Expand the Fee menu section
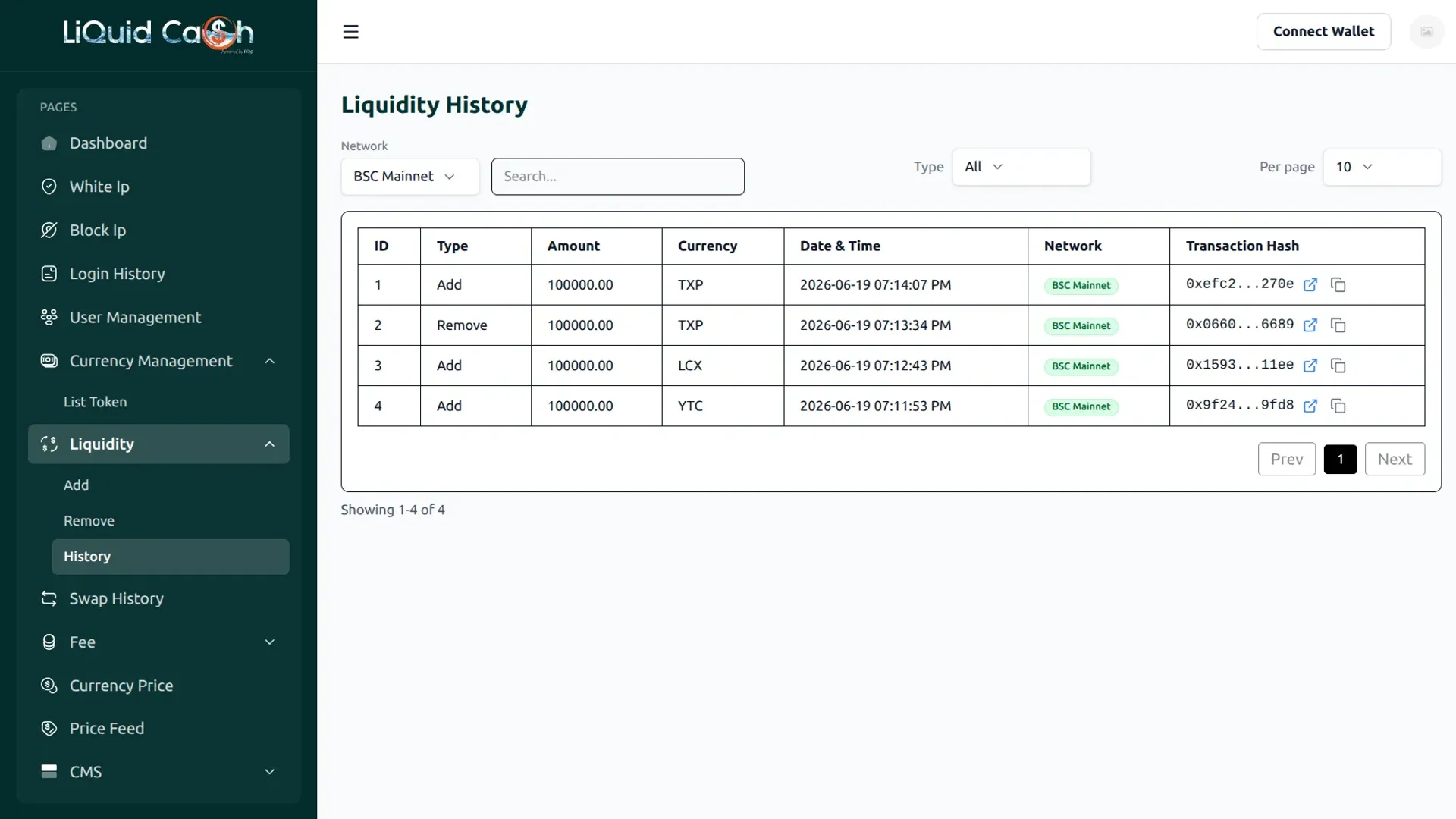The width and height of the screenshot is (1456, 819). point(158,642)
